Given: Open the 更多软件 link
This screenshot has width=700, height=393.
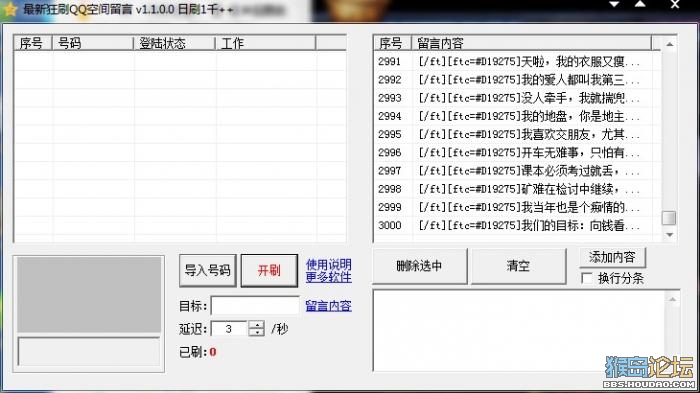Looking at the screenshot, I should click(x=329, y=277).
